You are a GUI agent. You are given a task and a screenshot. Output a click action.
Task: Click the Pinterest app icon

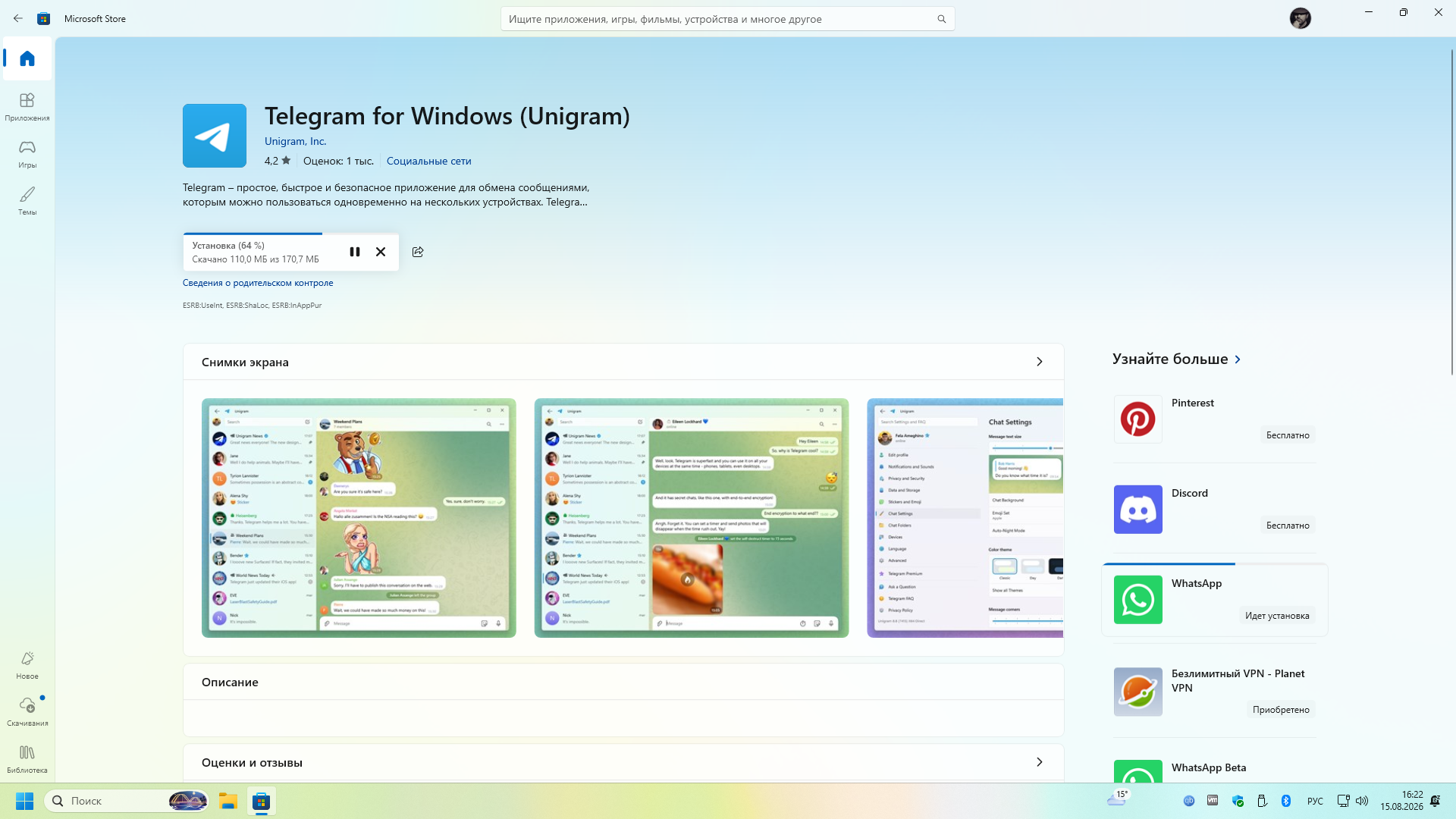point(1137,419)
